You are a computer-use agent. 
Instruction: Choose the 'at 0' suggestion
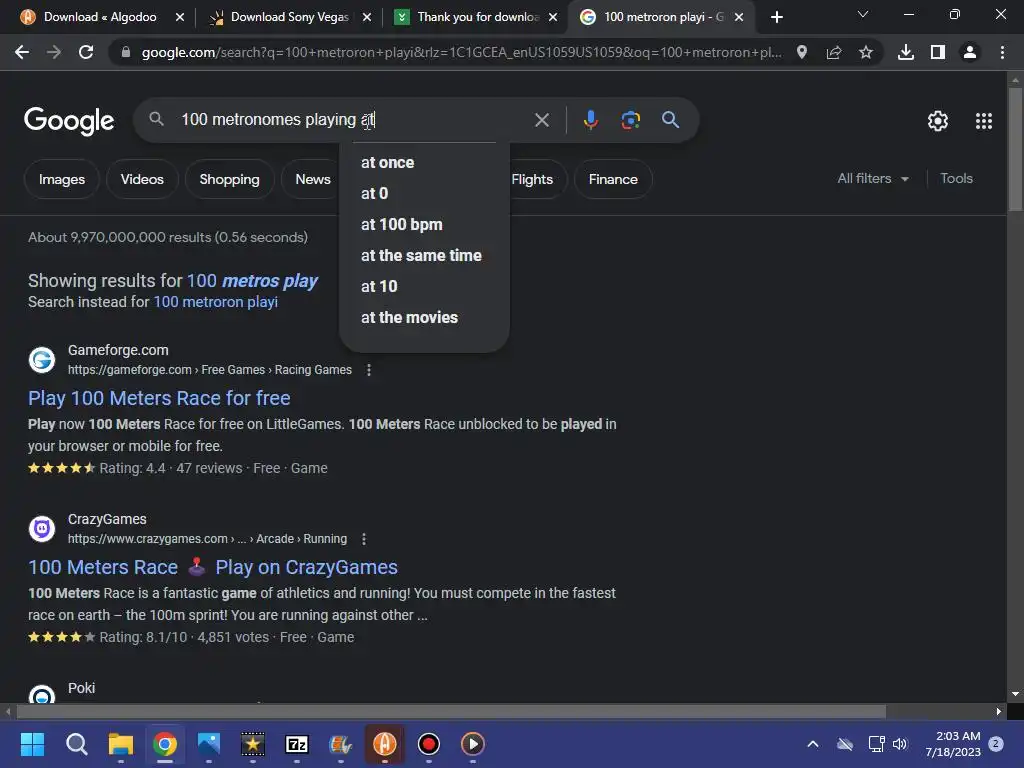tap(424, 193)
